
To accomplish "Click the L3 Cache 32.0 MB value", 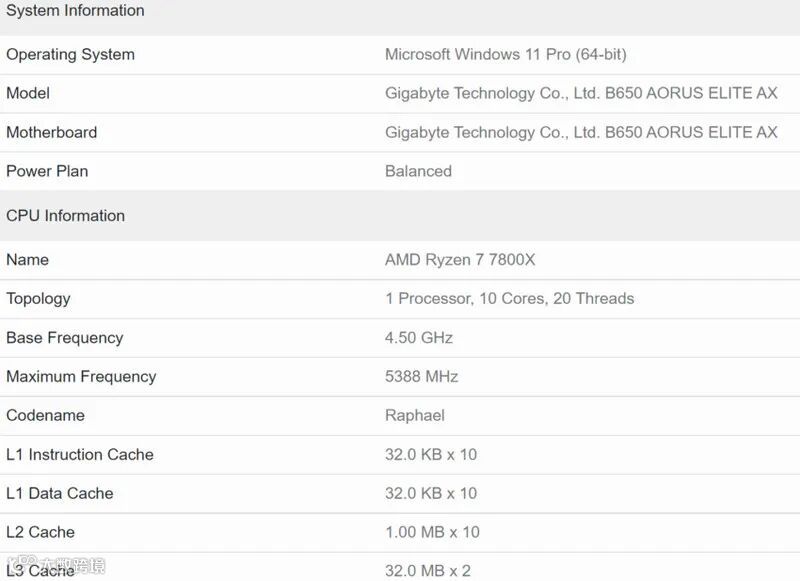I will click(428, 571).
